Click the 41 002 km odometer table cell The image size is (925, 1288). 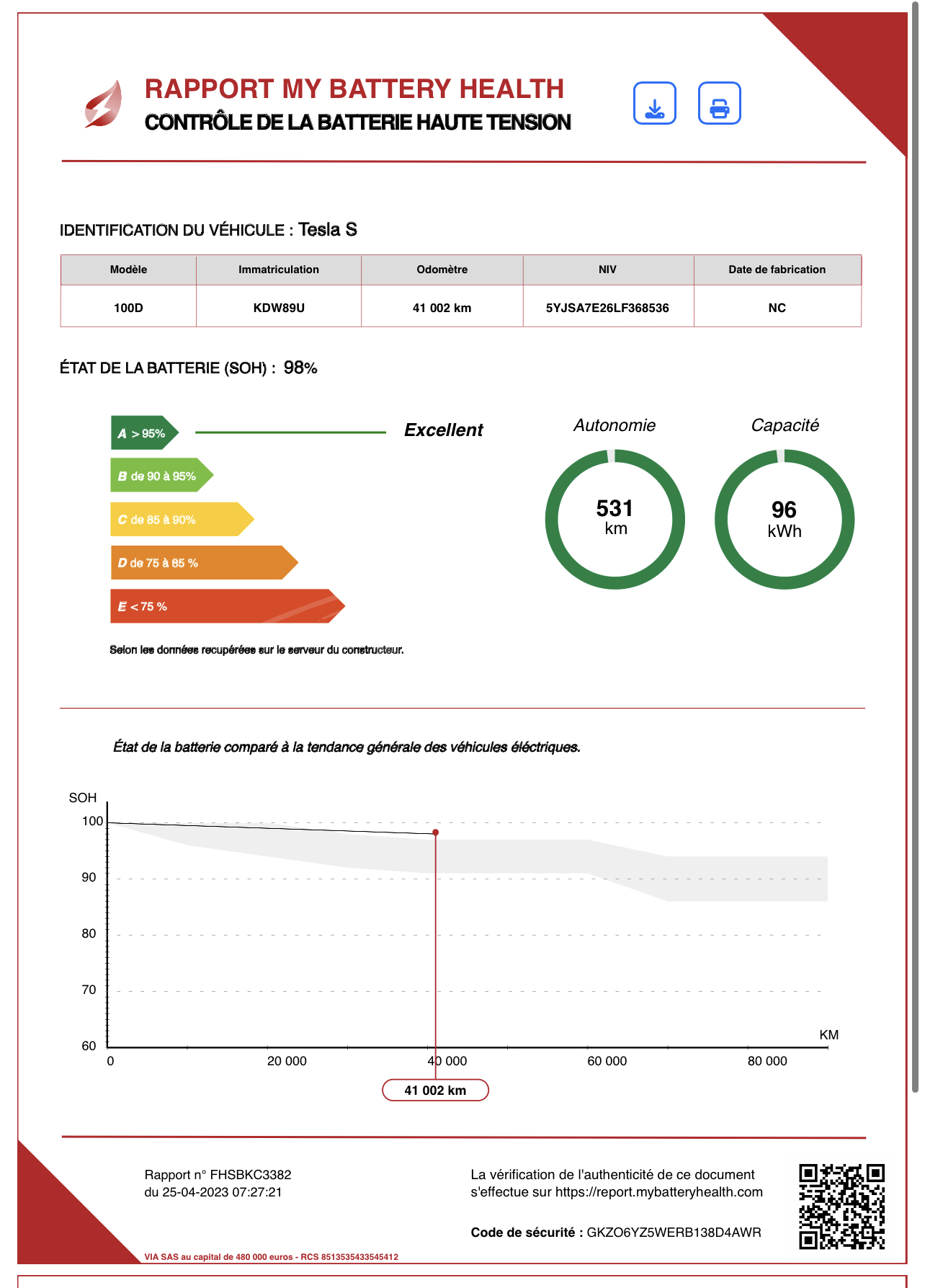442,308
